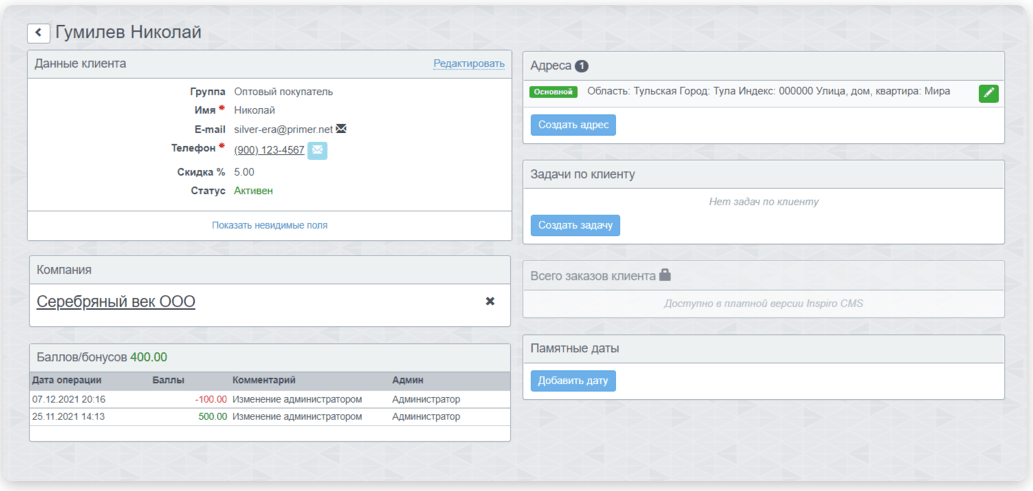Select the 07.12.2021 20:16 bonus row
Image resolution: width=1033 pixels, height=491 pixels.
pos(269,399)
